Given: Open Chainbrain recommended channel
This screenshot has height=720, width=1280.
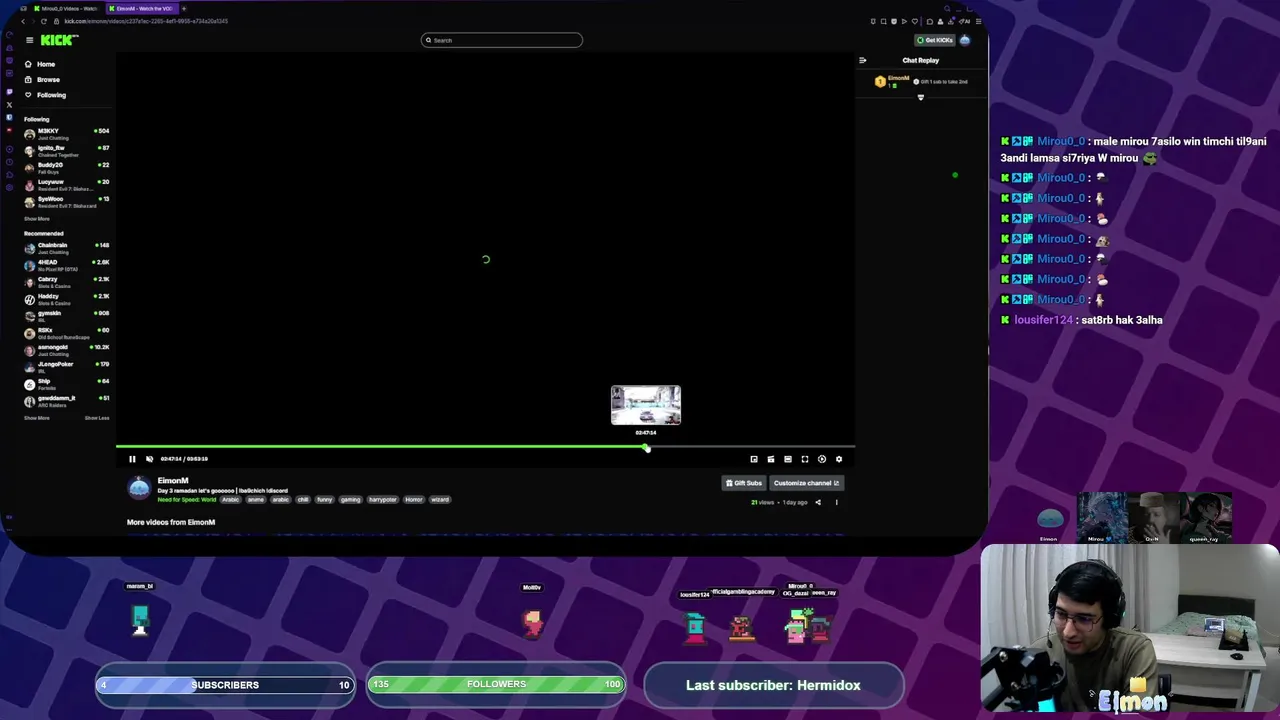Looking at the screenshot, I should tap(67, 248).
